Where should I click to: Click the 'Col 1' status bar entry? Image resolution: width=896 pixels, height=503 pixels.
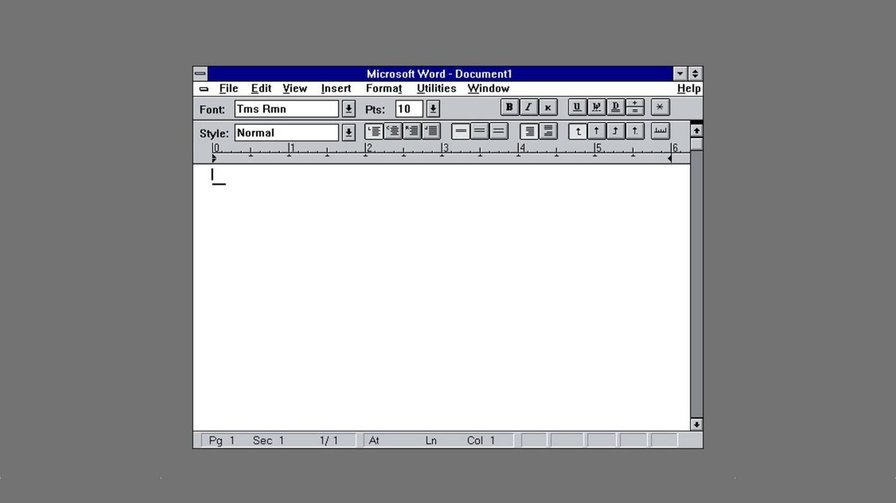click(481, 441)
